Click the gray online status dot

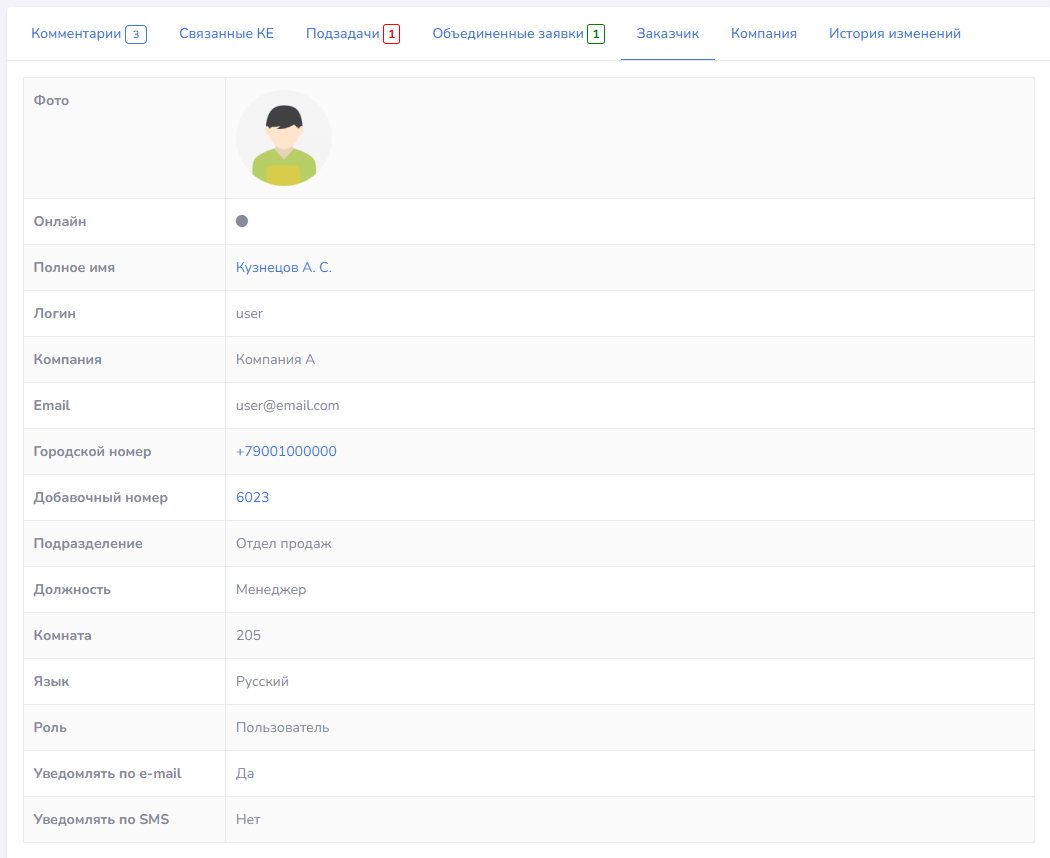242,221
